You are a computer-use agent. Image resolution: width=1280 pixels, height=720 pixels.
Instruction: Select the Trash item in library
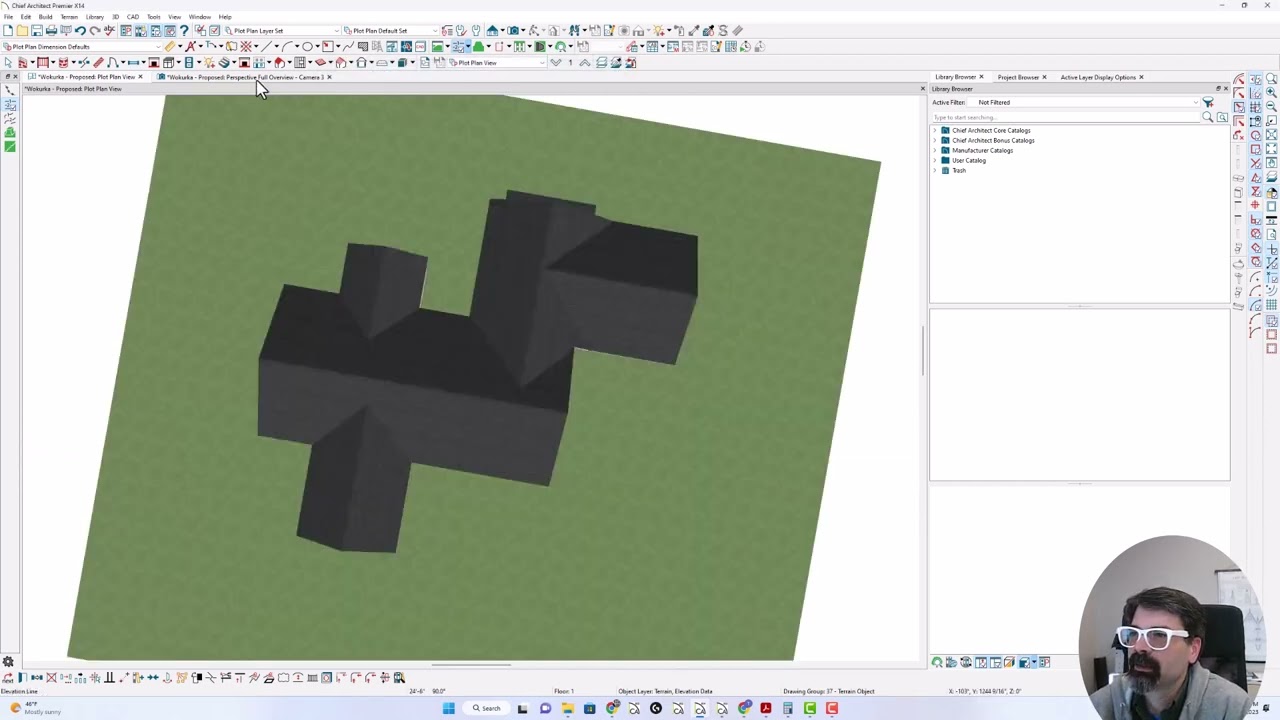(958, 170)
